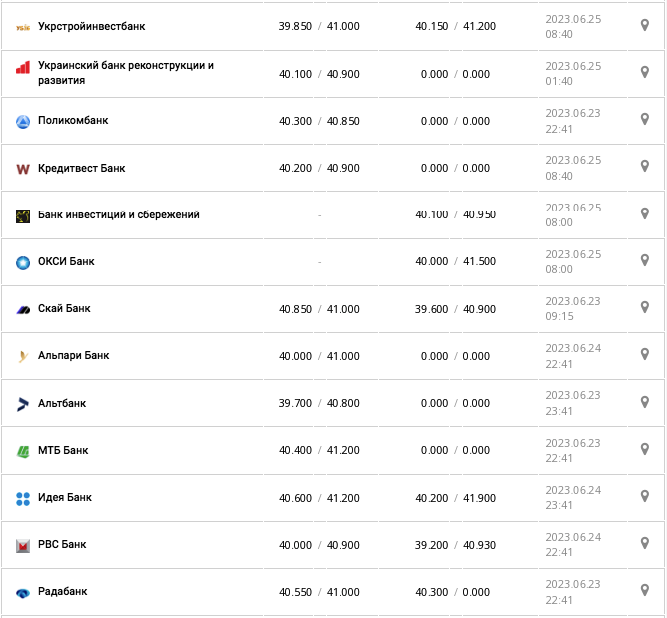The width and height of the screenshot is (667, 618).
Task: Click the Скай Банк map pin icon
Action: click(645, 307)
